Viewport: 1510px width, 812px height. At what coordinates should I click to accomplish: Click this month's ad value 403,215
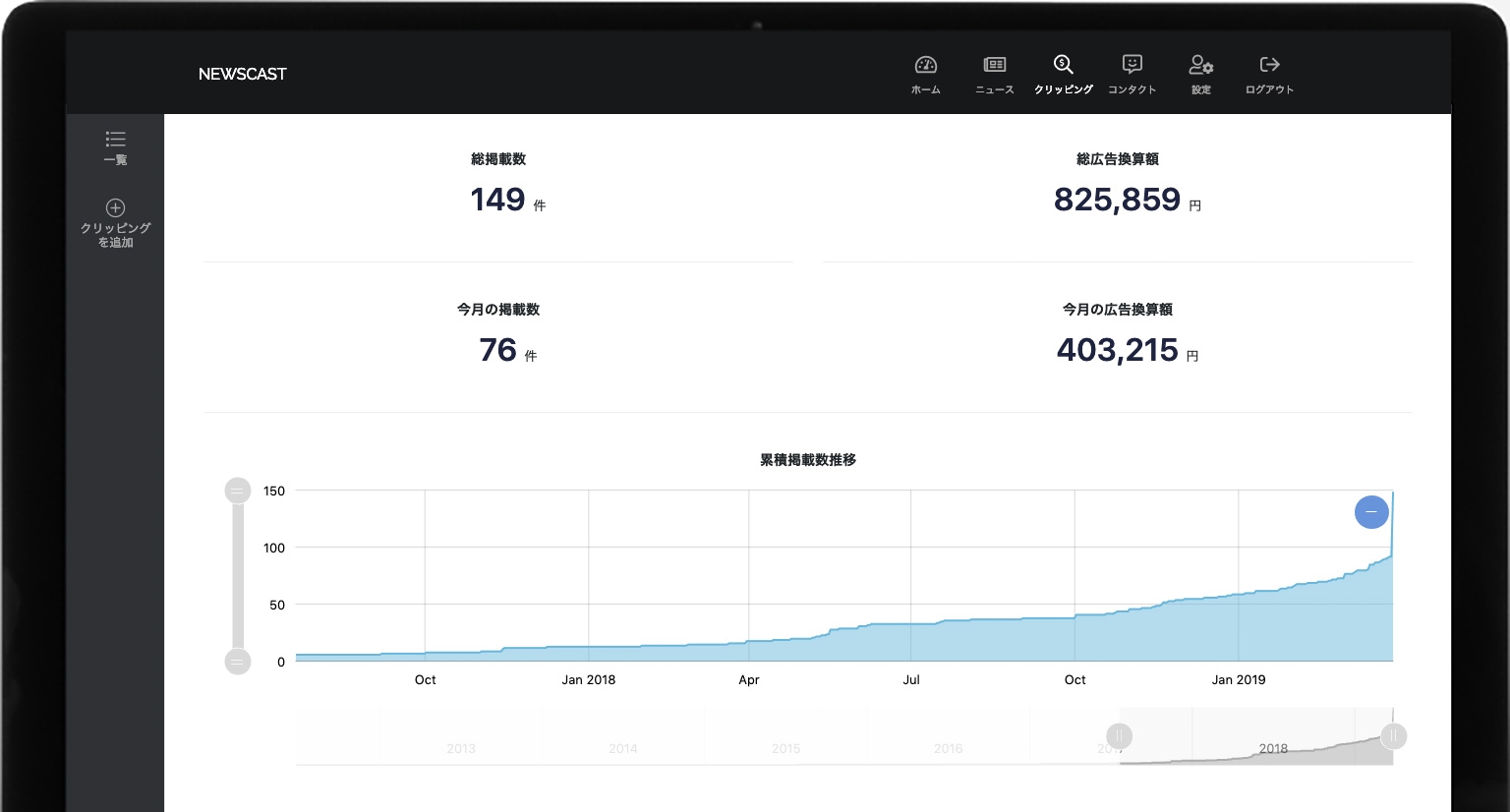[1117, 350]
